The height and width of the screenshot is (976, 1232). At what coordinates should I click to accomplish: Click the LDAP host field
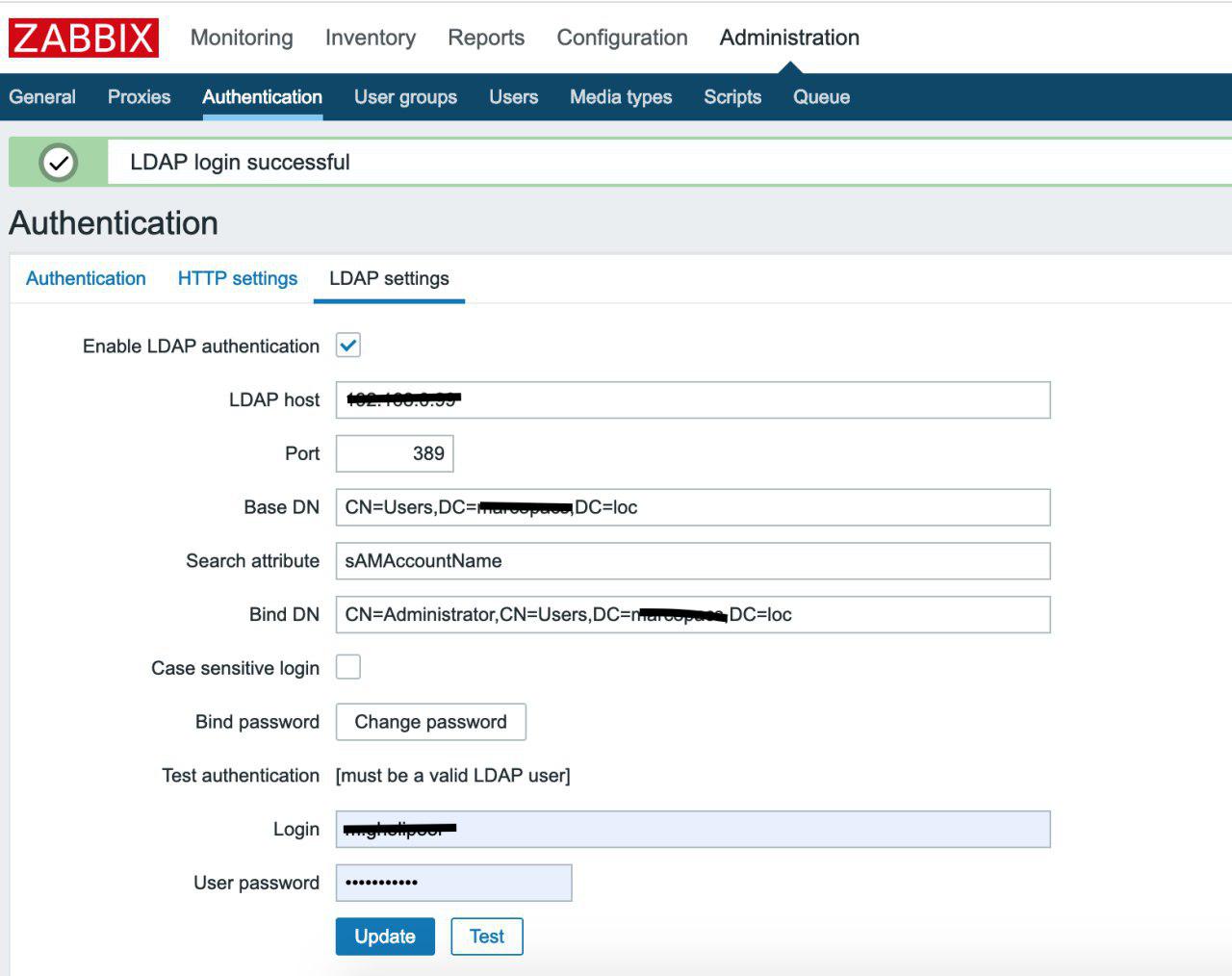693,400
